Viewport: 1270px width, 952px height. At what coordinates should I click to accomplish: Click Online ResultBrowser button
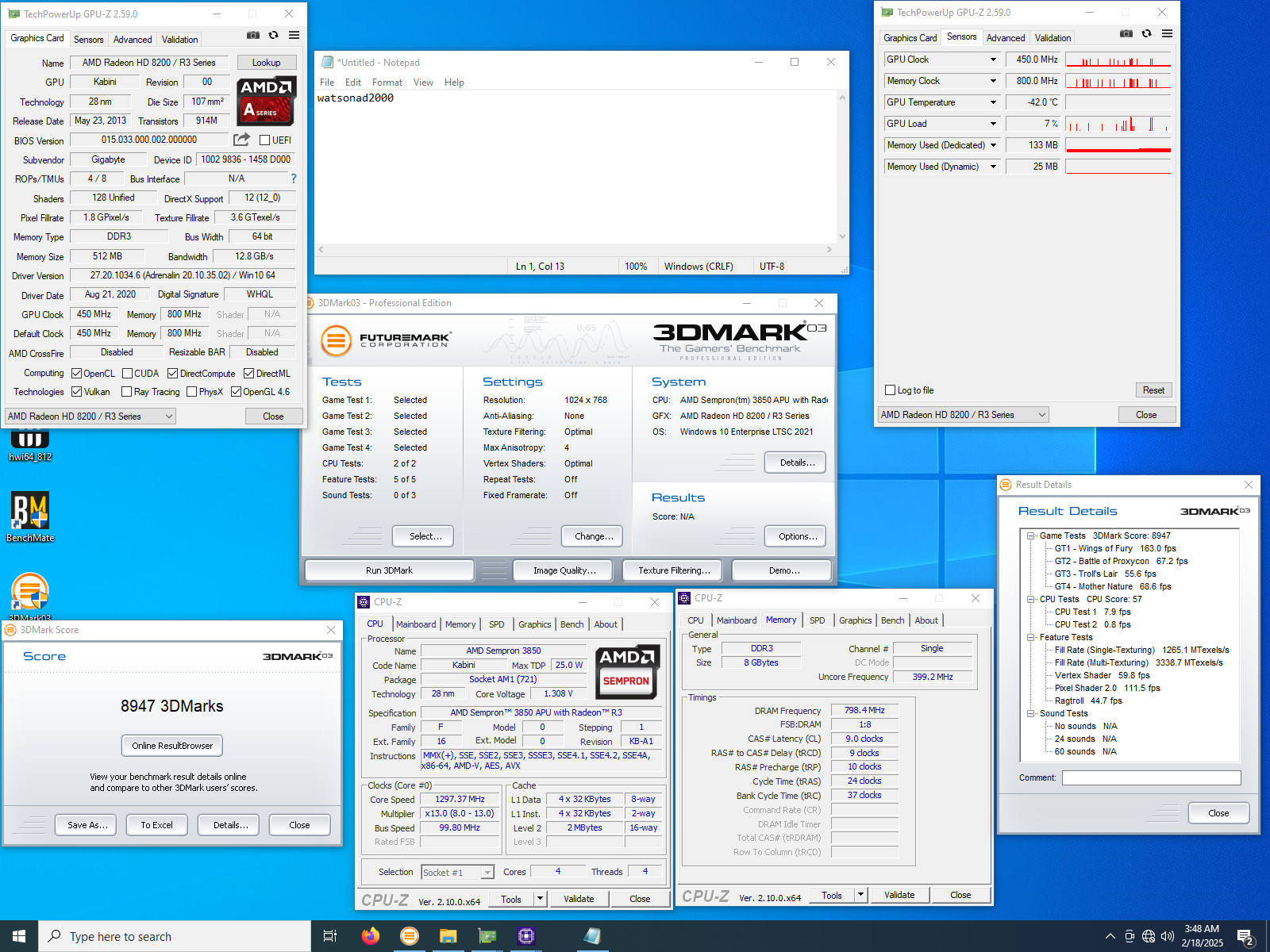[172, 746]
